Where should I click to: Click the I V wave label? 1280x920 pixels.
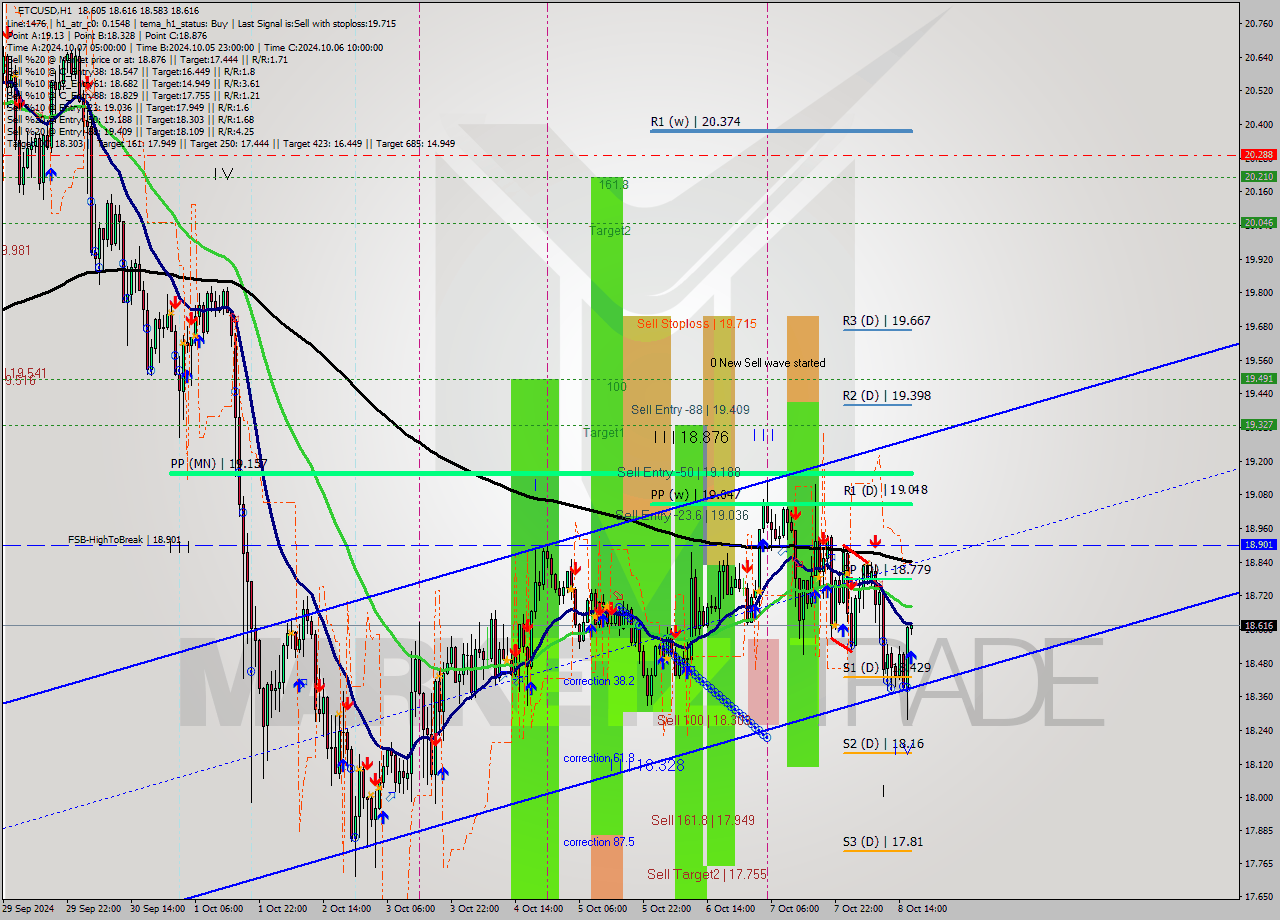[x=223, y=174]
